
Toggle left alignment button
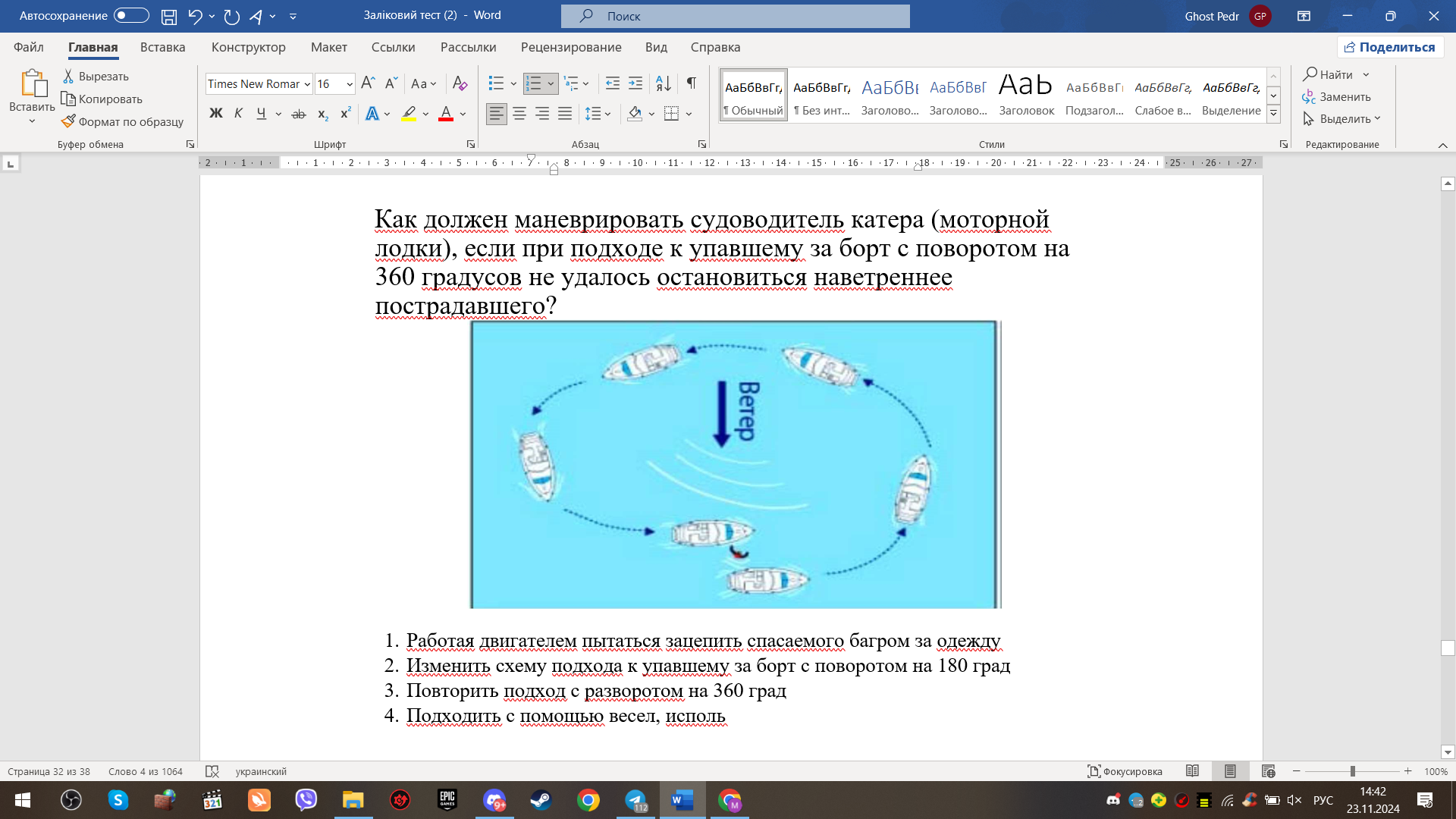(497, 114)
